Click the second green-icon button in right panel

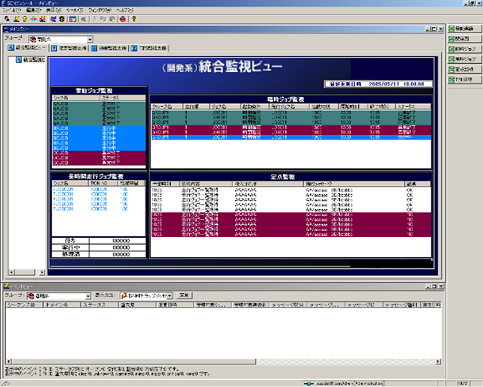click(464, 39)
